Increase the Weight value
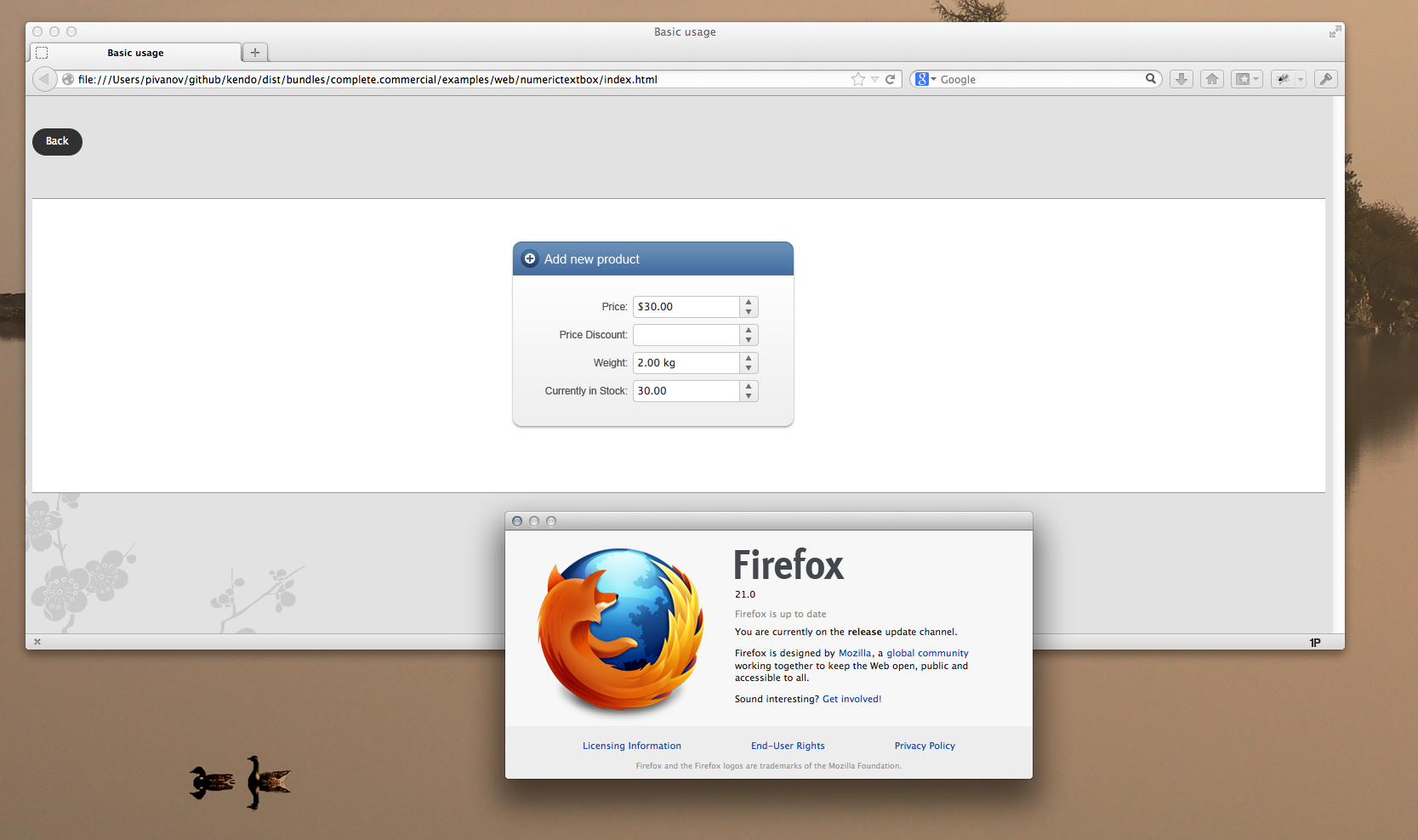This screenshot has height=840, width=1418. (749, 358)
